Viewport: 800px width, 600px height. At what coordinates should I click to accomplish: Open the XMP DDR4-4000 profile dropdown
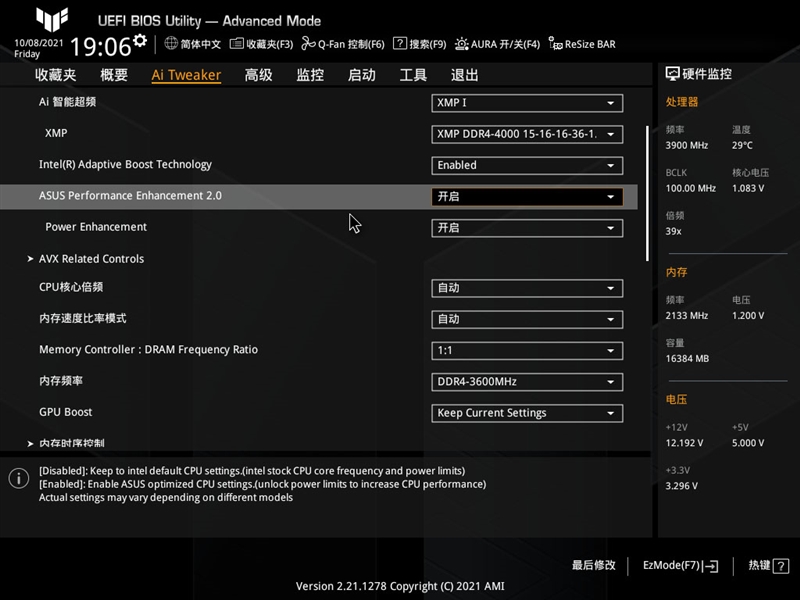coord(527,134)
